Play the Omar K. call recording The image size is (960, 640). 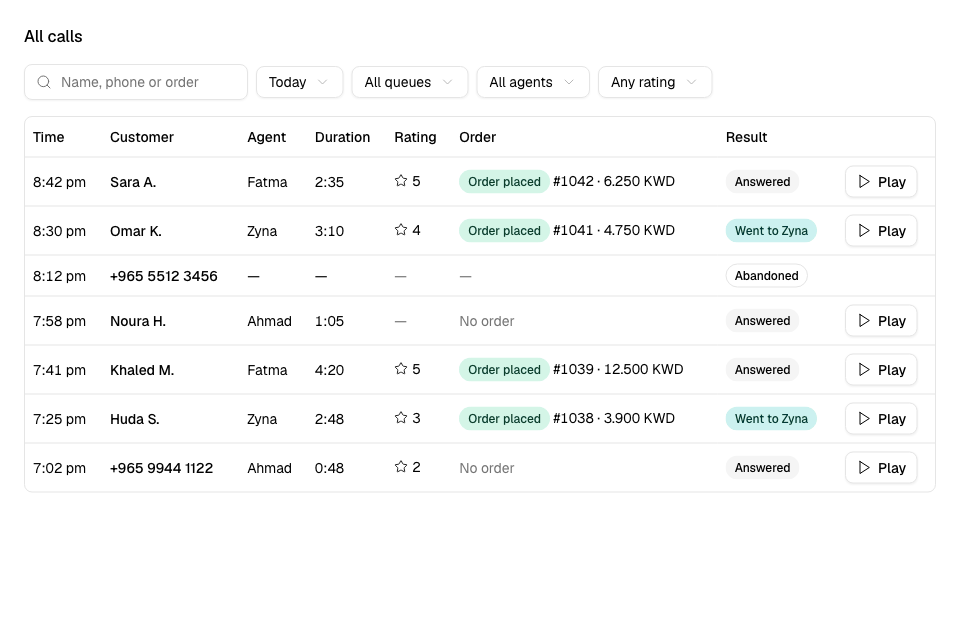[x=881, y=231]
